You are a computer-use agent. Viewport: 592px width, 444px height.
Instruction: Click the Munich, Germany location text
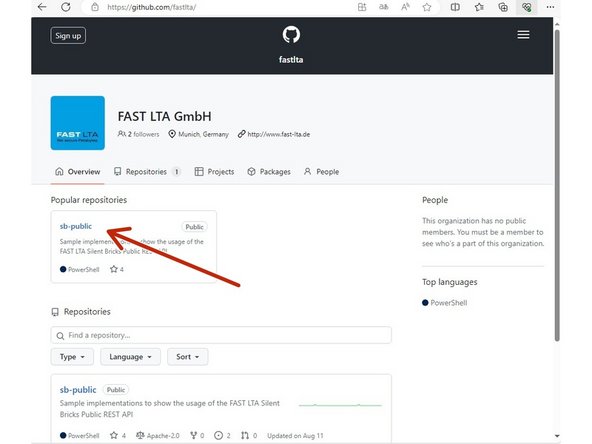pyautogui.click(x=203, y=134)
